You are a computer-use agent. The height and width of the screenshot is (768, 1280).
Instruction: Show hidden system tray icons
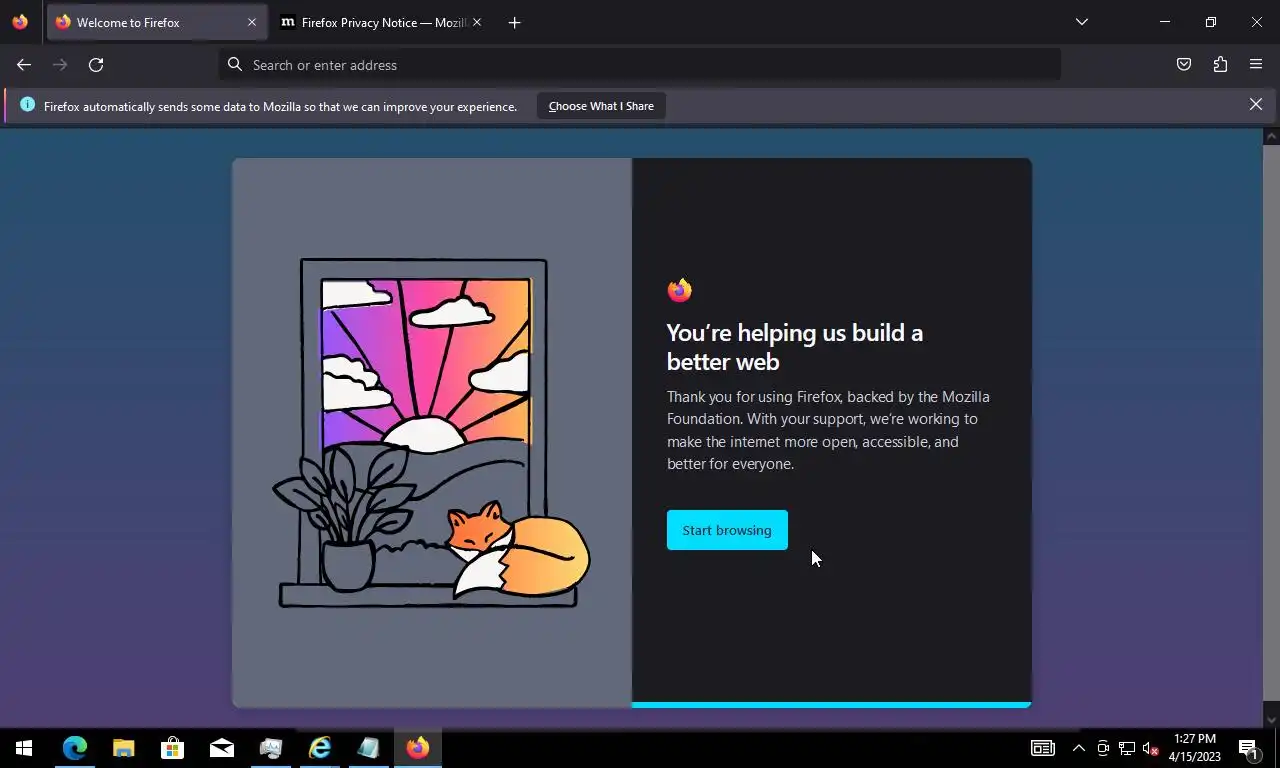click(x=1079, y=748)
